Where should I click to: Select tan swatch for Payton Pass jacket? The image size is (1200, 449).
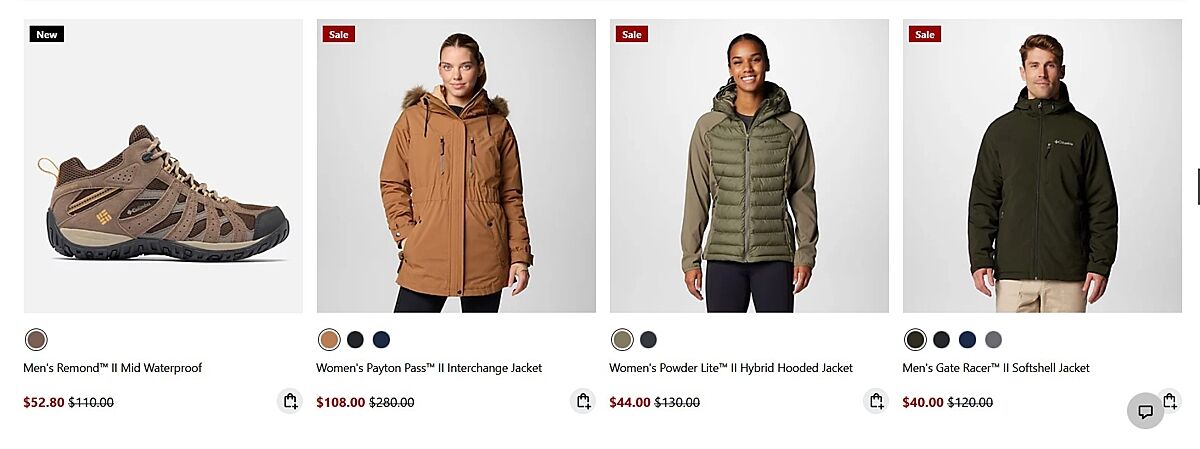(329, 340)
